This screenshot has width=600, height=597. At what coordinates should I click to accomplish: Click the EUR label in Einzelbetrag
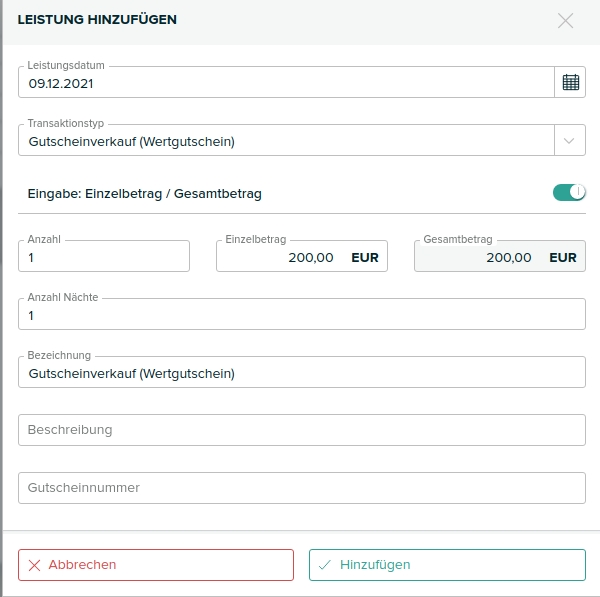coord(365,257)
